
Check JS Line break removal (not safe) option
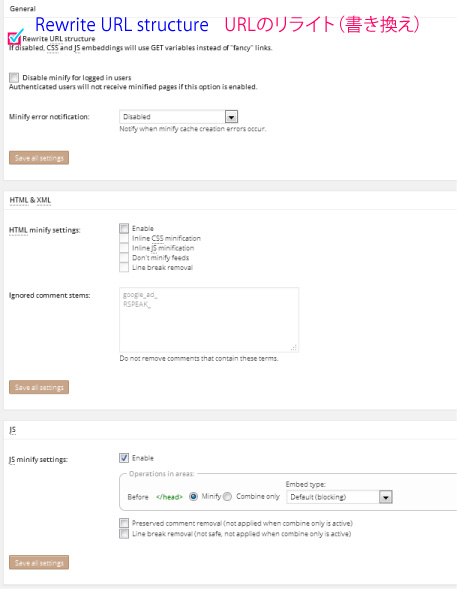[x=124, y=534]
